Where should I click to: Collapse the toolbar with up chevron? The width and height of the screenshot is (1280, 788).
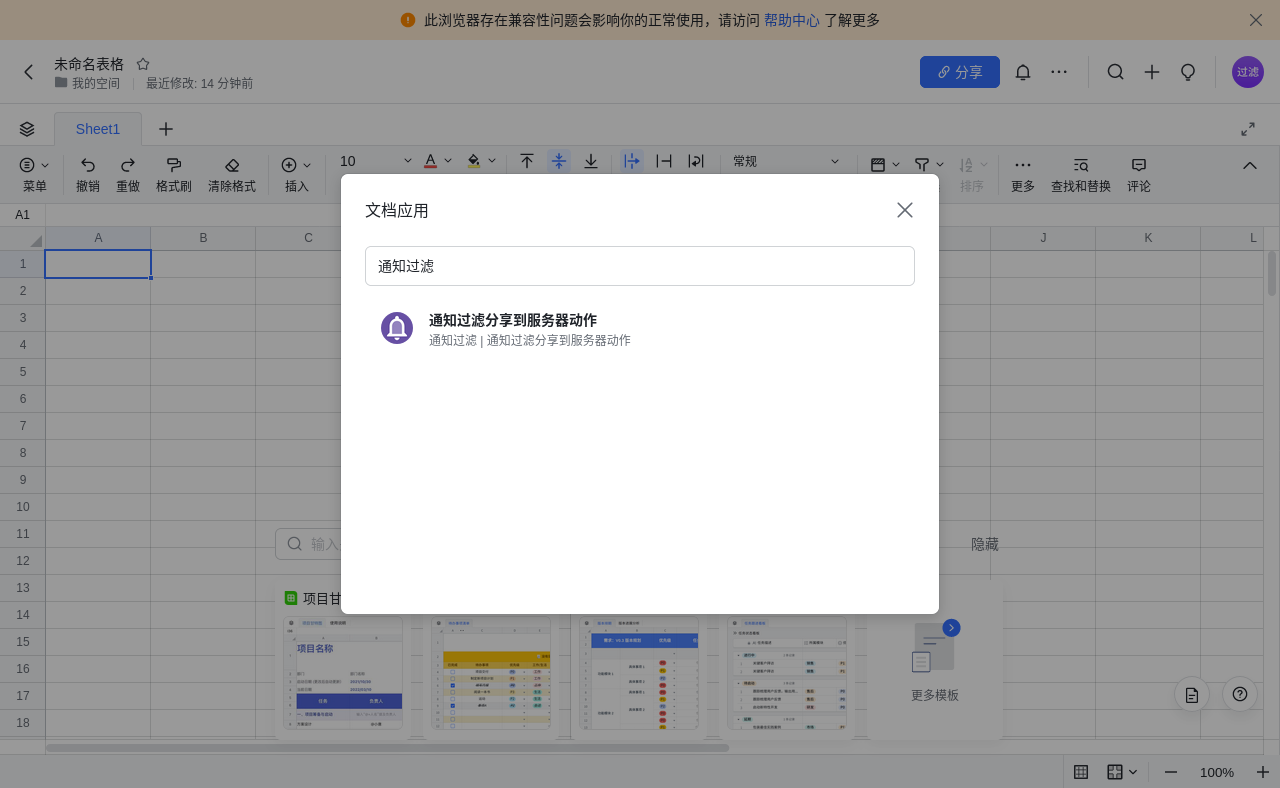[x=1250, y=165]
